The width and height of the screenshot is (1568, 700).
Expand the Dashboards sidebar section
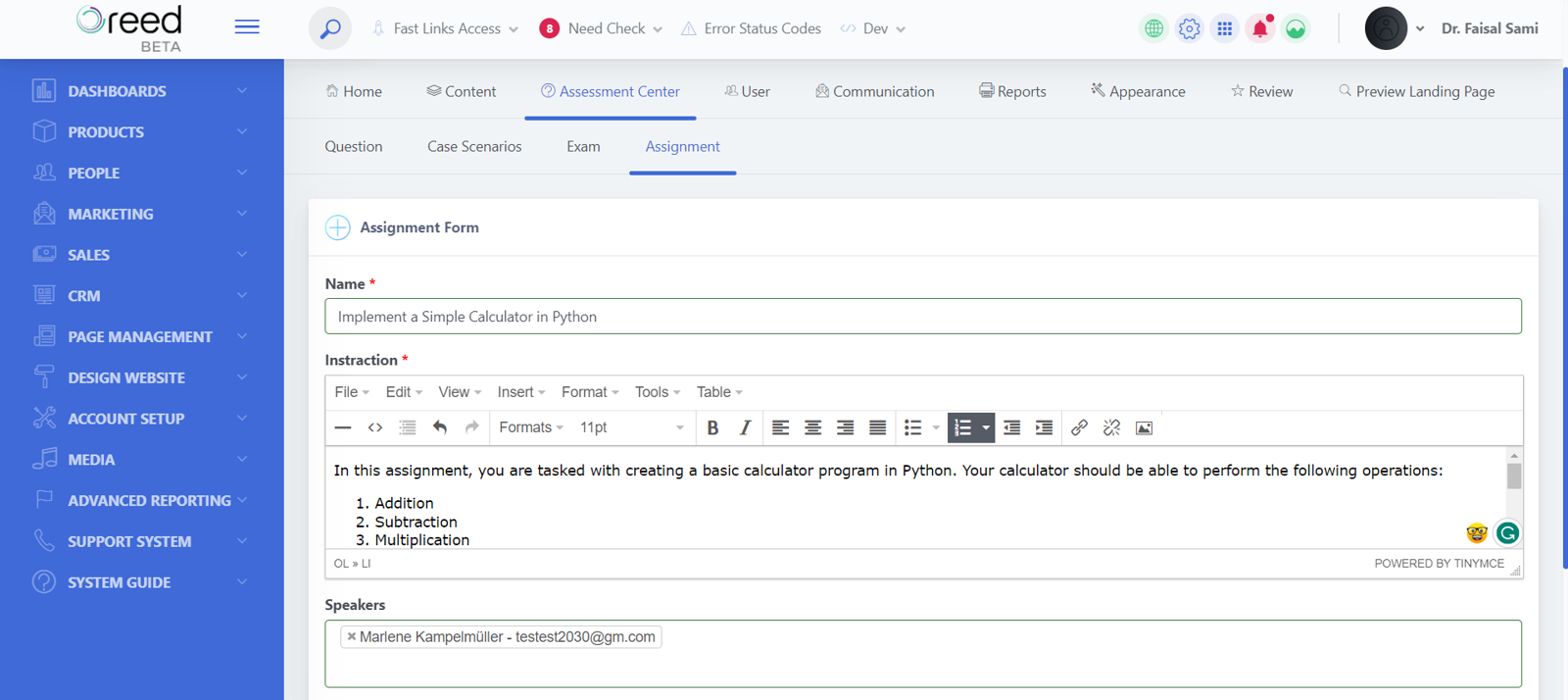point(142,91)
